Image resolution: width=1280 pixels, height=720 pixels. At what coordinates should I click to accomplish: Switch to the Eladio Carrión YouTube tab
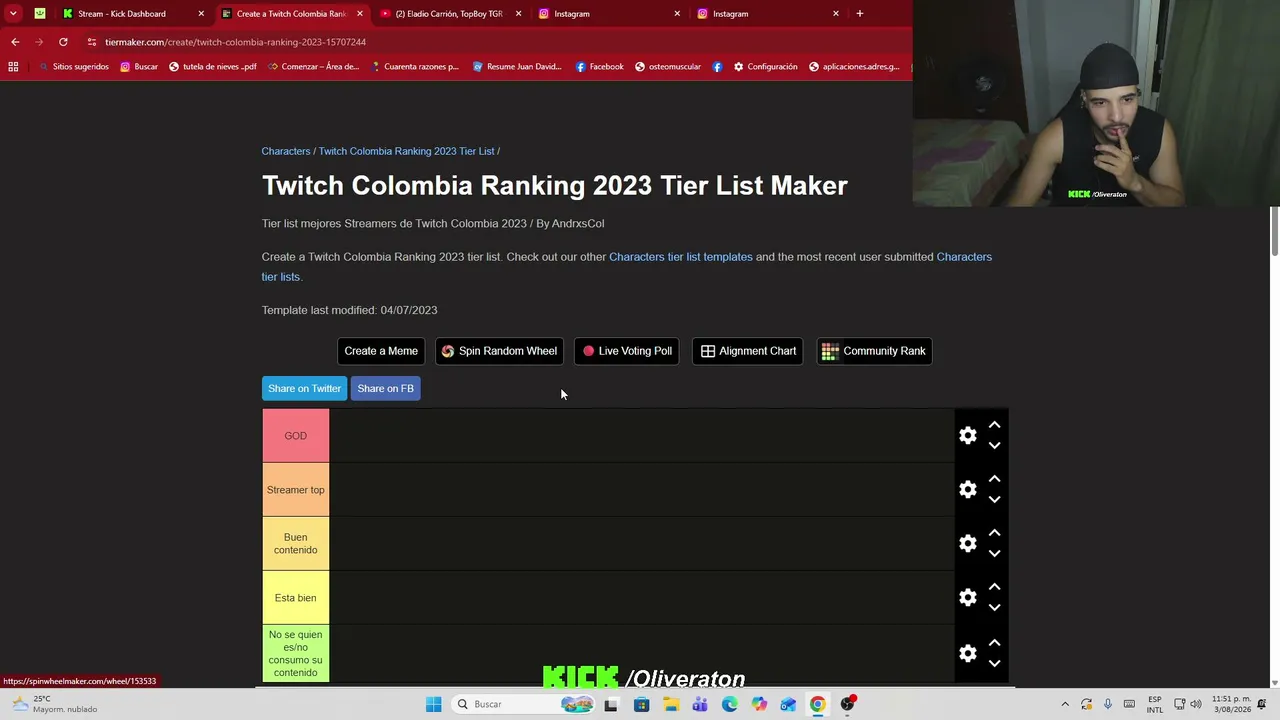pos(450,14)
